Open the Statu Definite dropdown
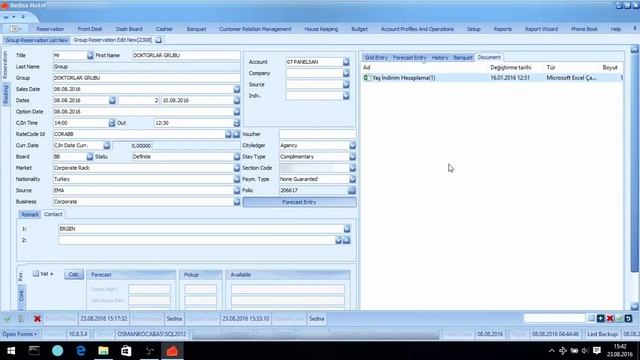The width and height of the screenshot is (640, 360). [x=237, y=156]
